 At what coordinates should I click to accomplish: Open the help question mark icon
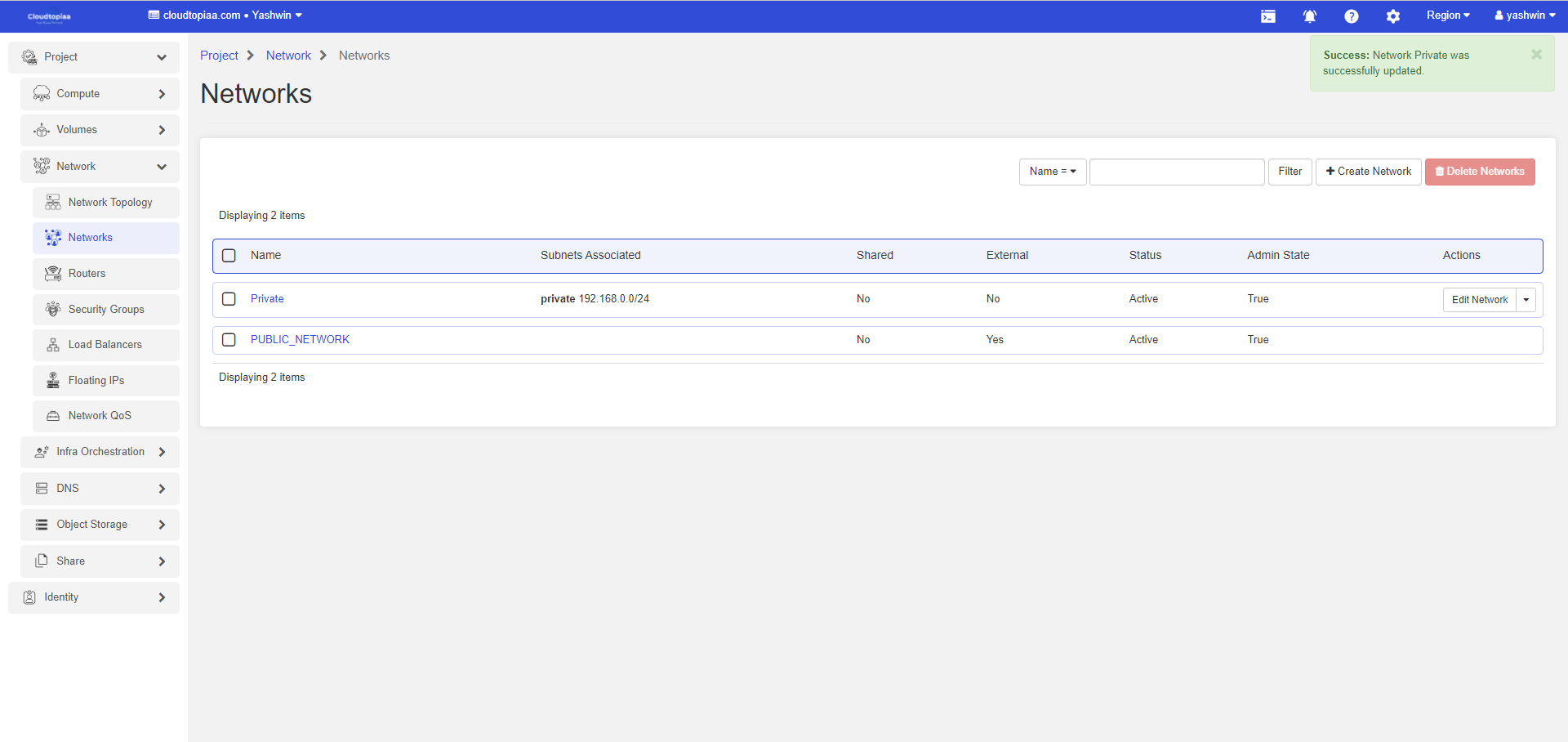(1351, 16)
